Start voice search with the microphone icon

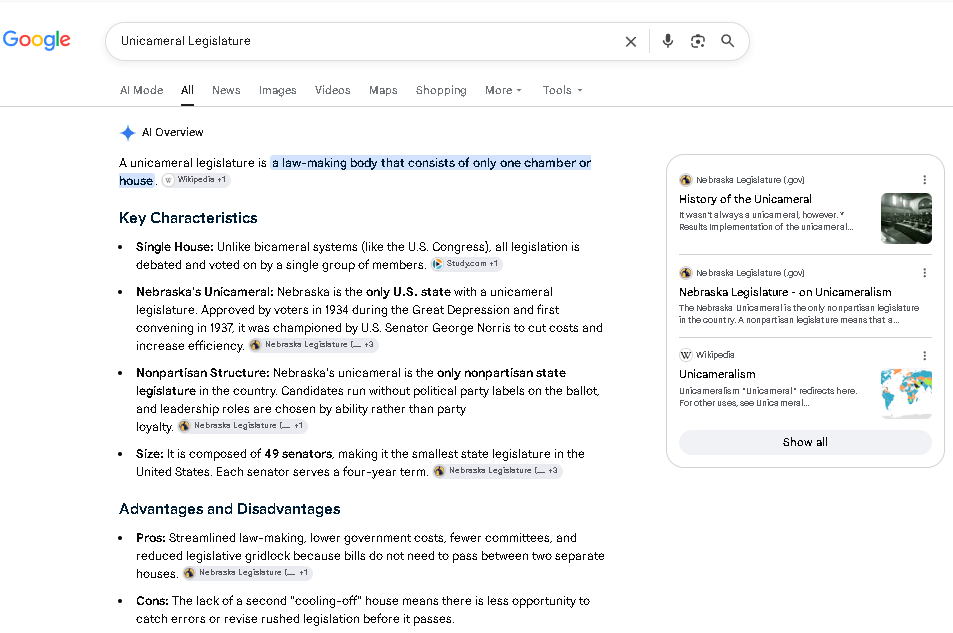click(x=667, y=41)
